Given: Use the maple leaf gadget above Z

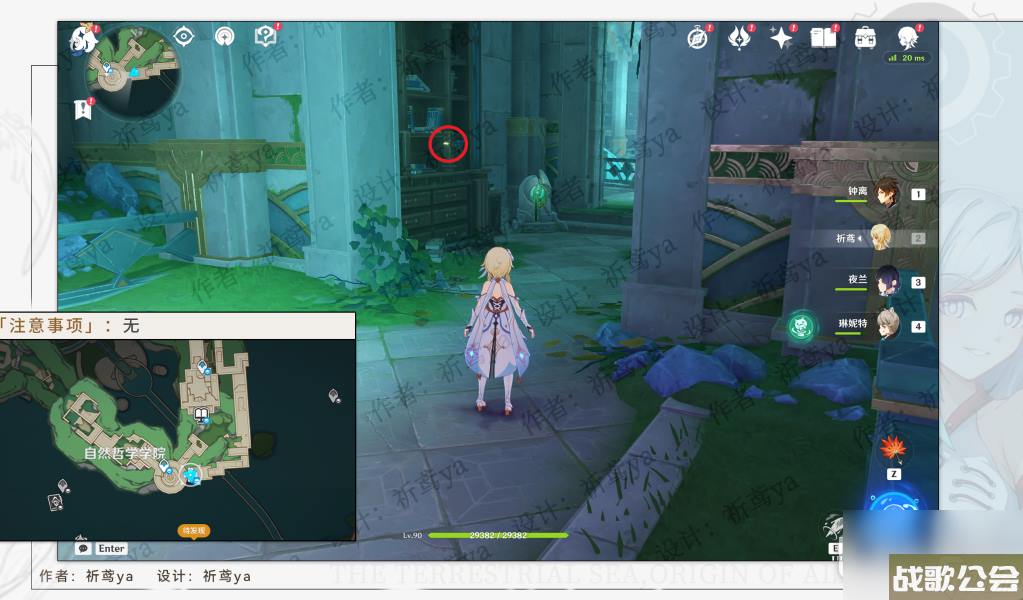Looking at the screenshot, I should pyautogui.click(x=893, y=449).
